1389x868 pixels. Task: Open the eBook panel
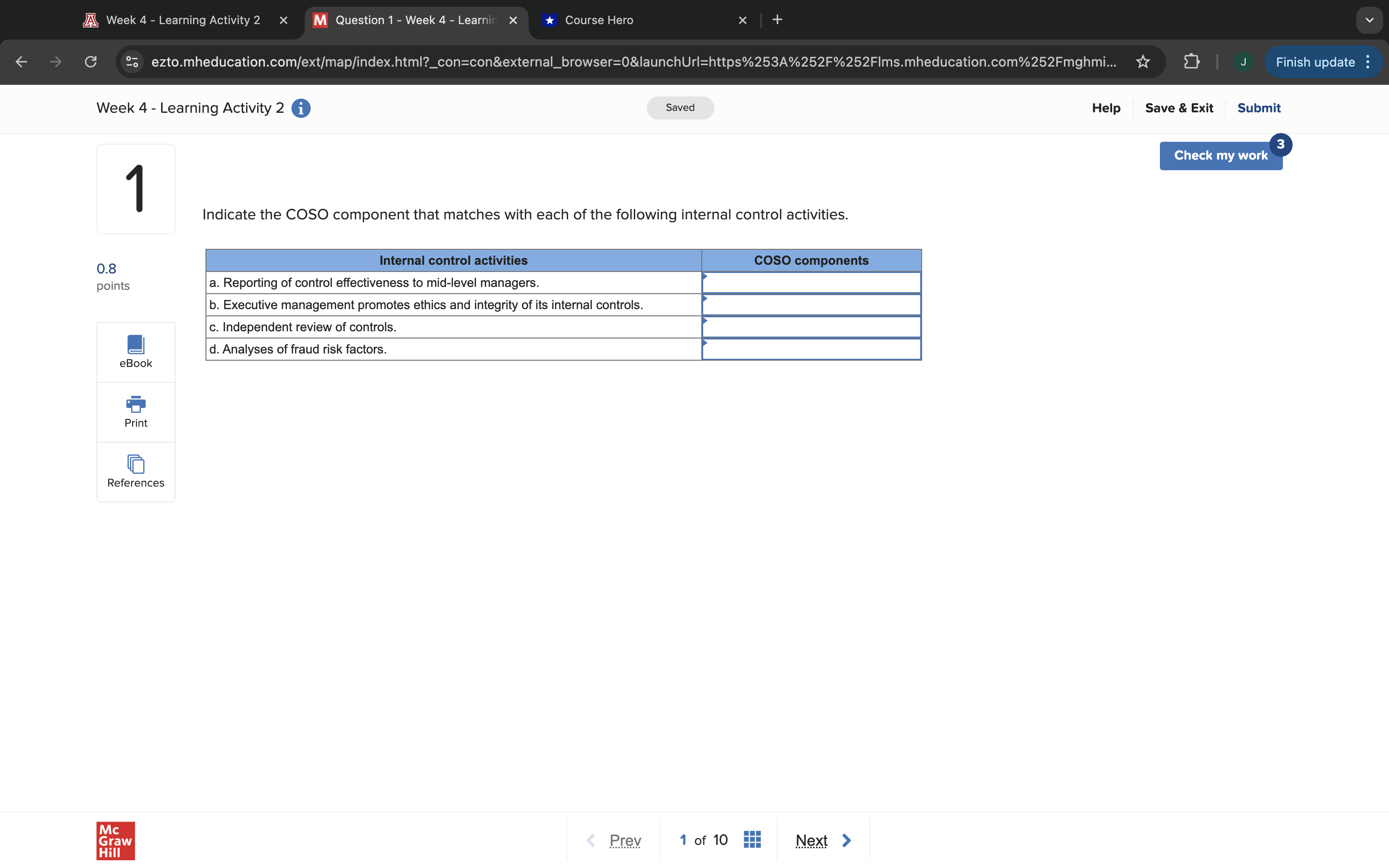136,351
